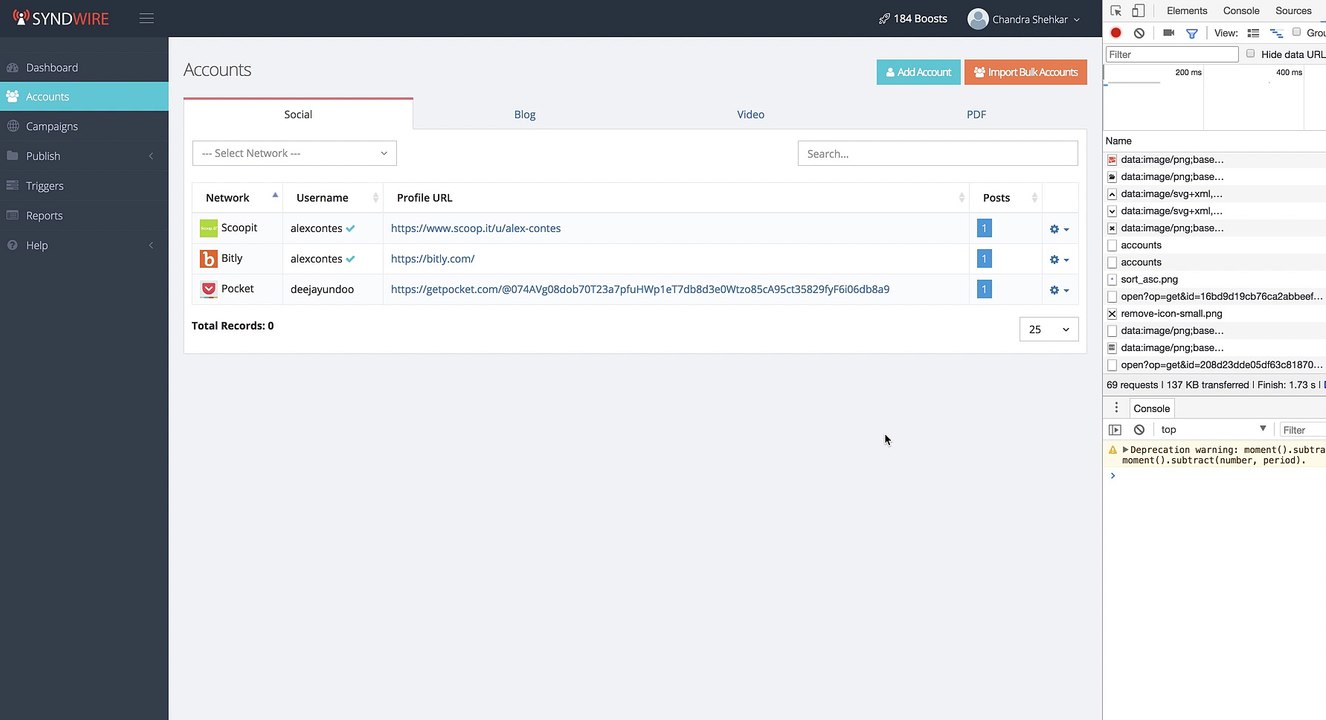Sort table by Network column header
Viewport: 1326px width, 720px height.
coord(238,198)
